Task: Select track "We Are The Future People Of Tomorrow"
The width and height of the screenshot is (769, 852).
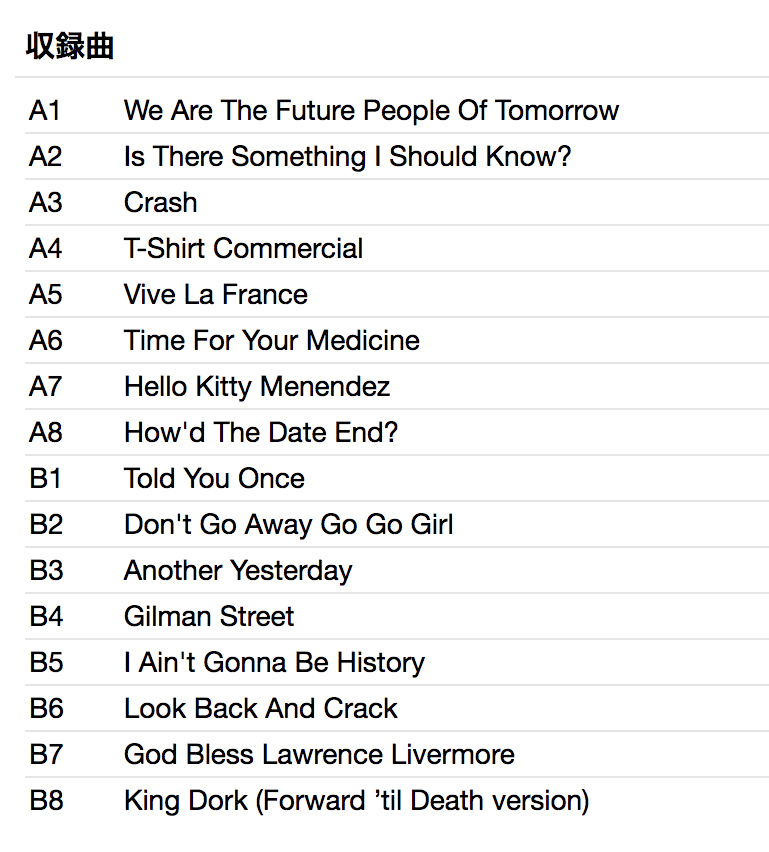Action: click(x=371, y=111)
